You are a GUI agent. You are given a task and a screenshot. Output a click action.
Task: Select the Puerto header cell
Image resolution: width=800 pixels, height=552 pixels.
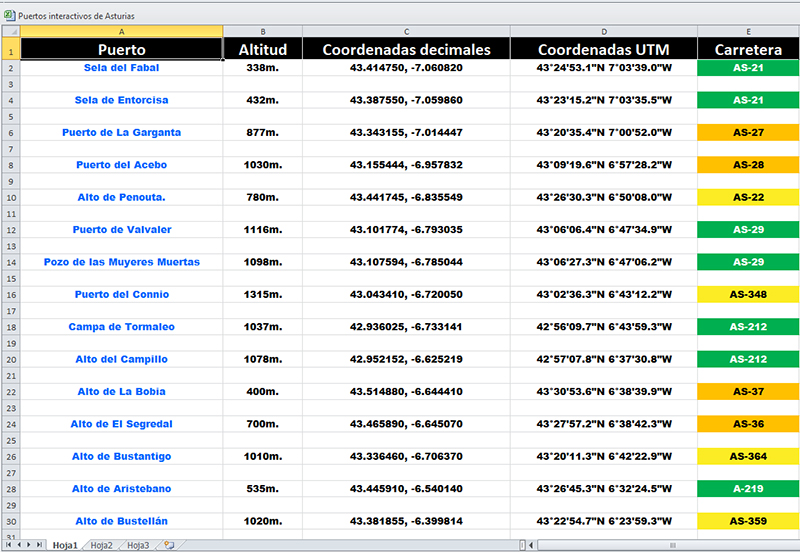coord(121,49)
